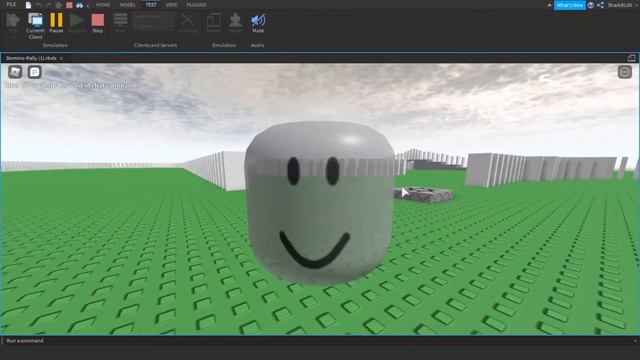Click the pop-out viewport icon
Viewport: 640px width, 360px height.
(631, 58)
